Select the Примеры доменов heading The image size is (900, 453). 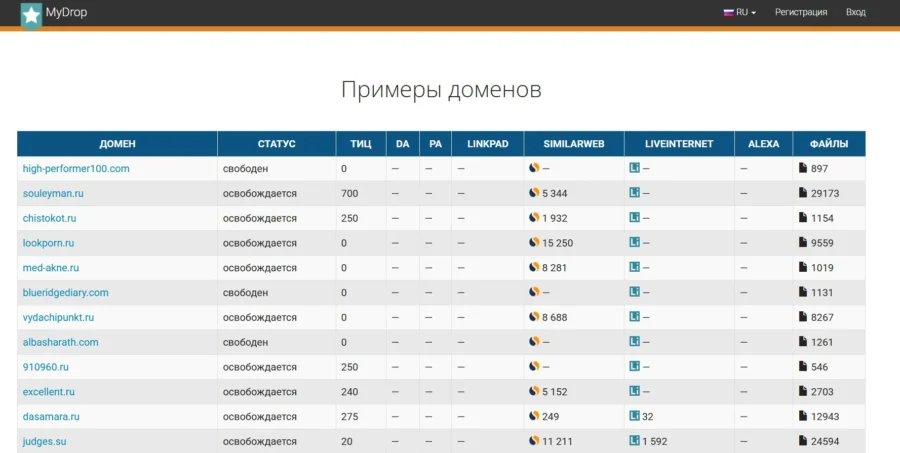441,90
